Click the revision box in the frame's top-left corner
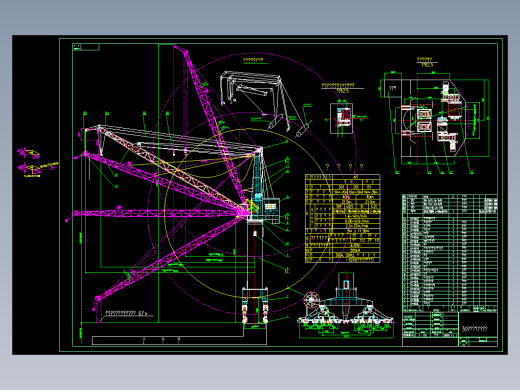Screen dimensions: 520x390 [x=86, y=47]
